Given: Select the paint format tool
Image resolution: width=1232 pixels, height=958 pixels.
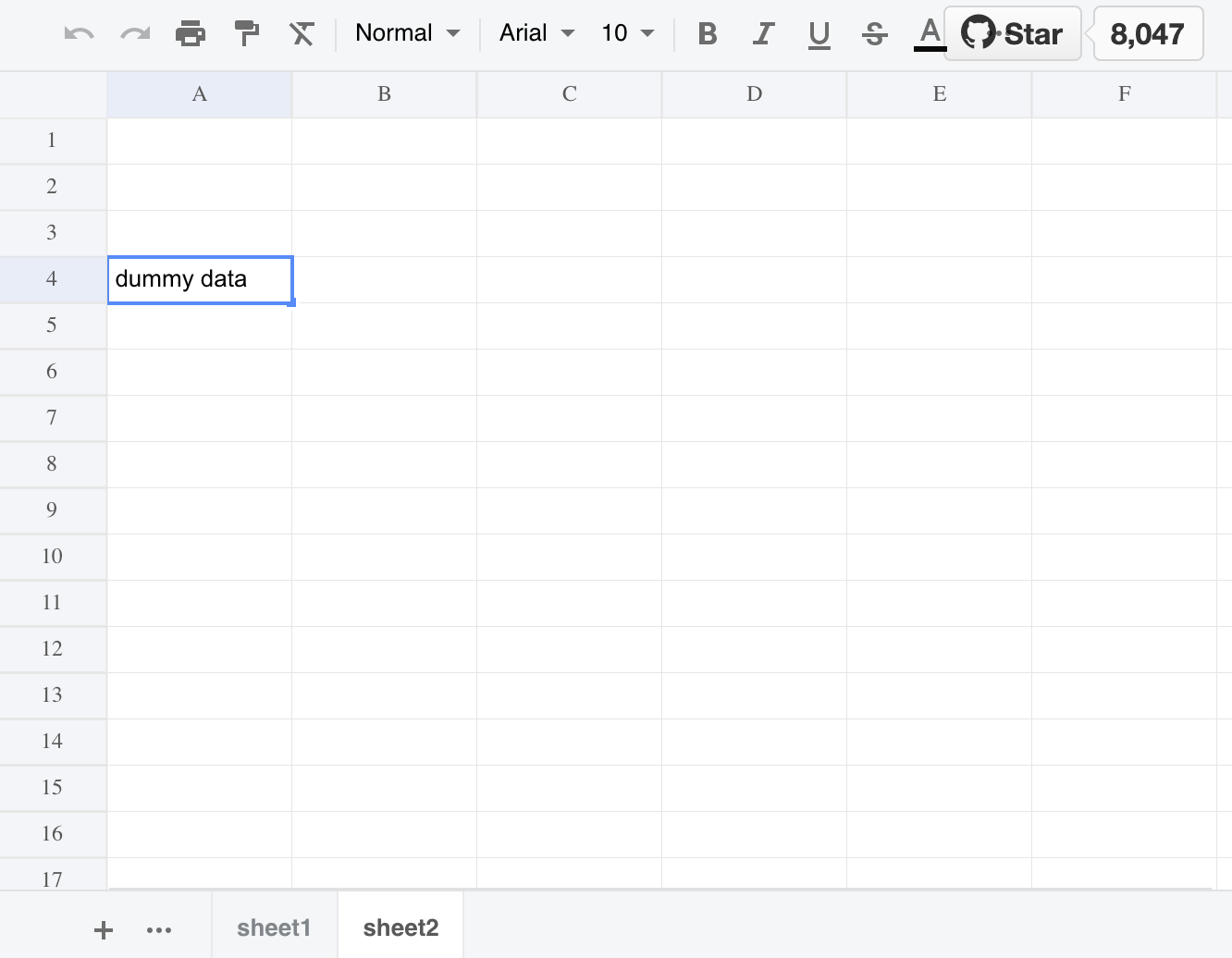Looking at the screenshot, I should pyautogui.click(x=246, y=32).
